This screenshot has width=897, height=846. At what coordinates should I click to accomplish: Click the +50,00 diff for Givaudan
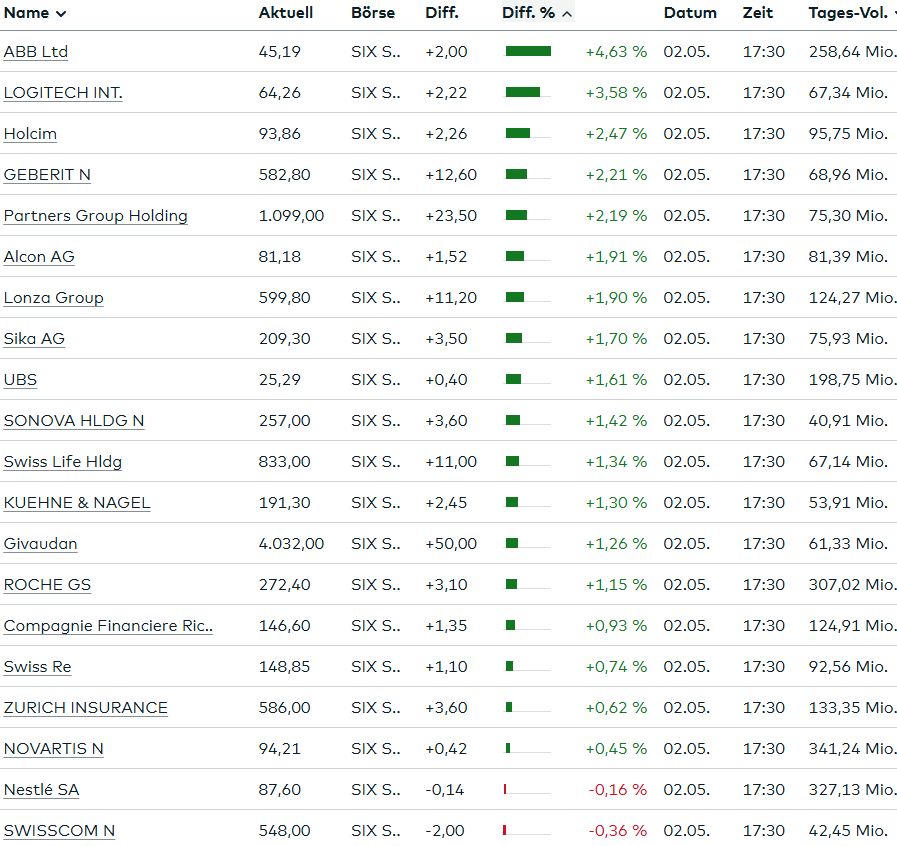(x=451, y=543)
